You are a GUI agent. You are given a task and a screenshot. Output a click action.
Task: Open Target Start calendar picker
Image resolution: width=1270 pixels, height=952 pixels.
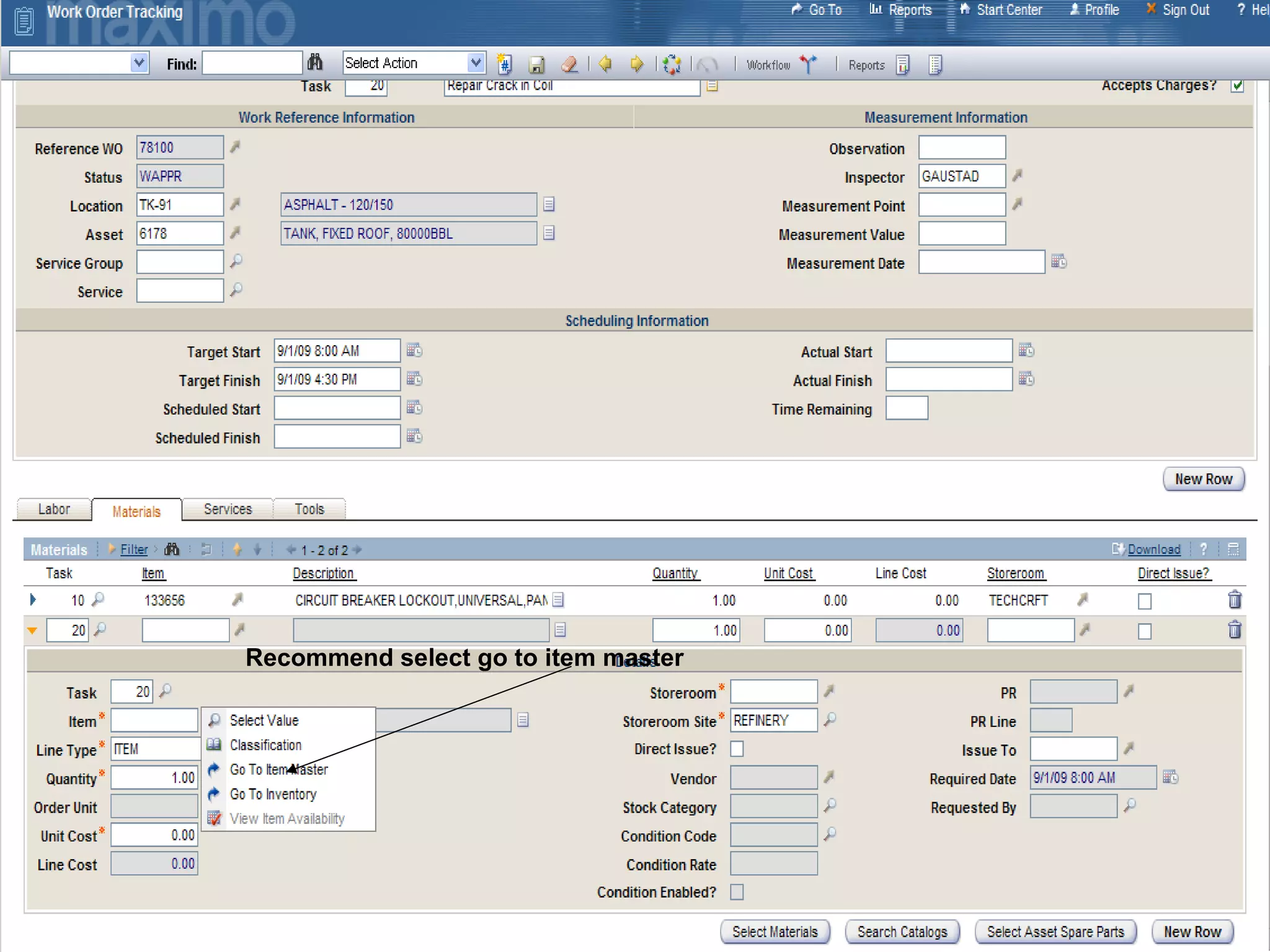click(414, 351)
